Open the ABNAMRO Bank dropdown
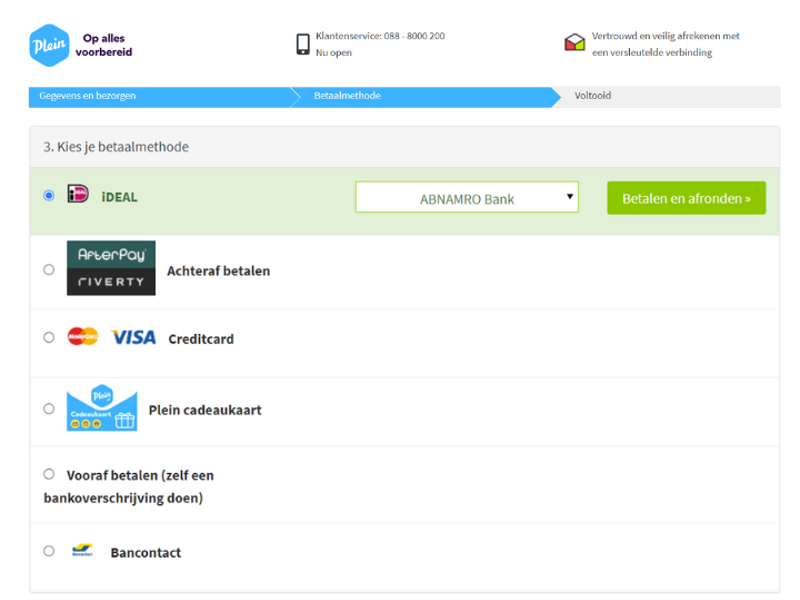 pos(467,197)
